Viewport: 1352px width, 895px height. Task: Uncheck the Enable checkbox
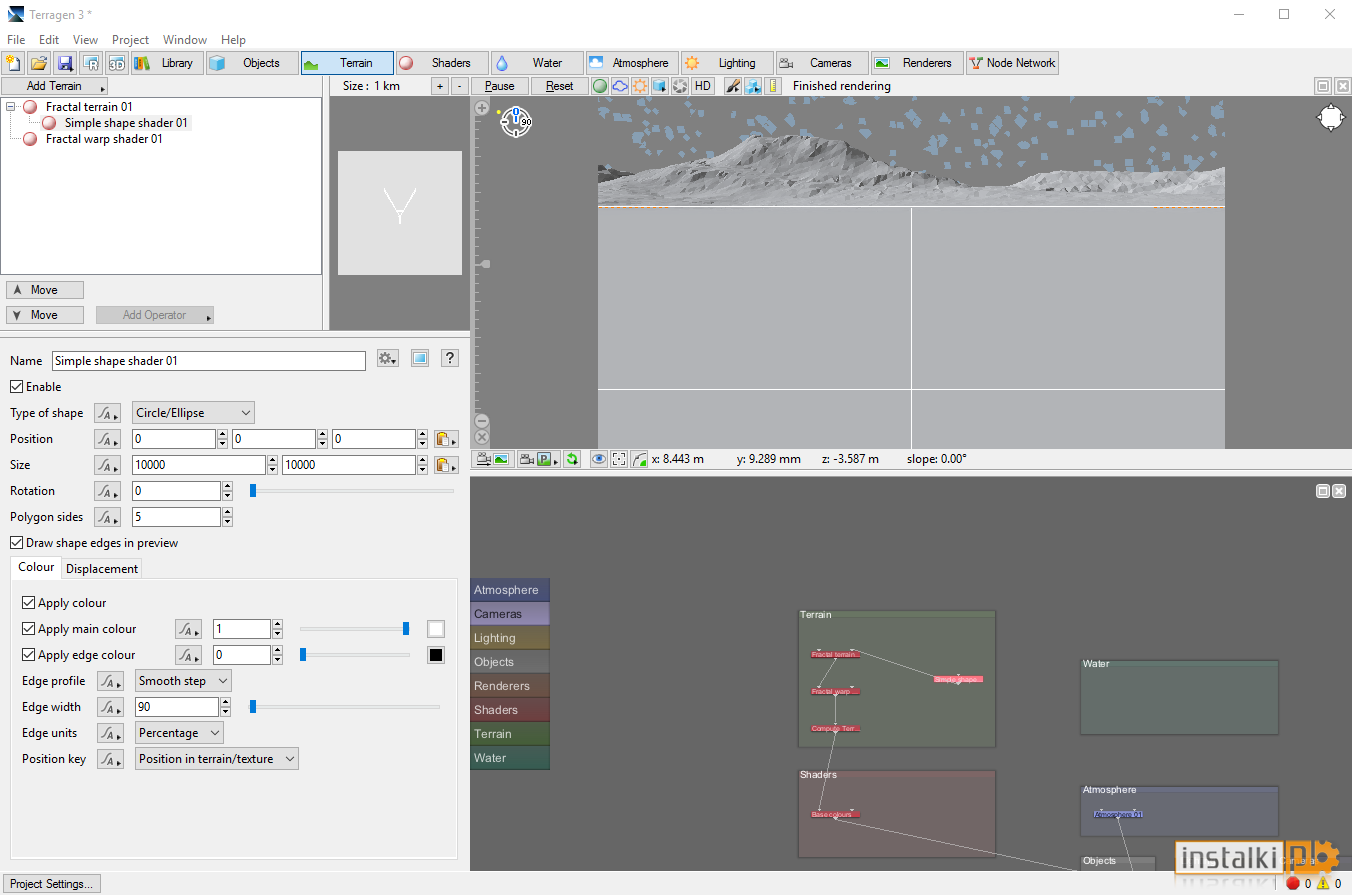pos(17,387)
